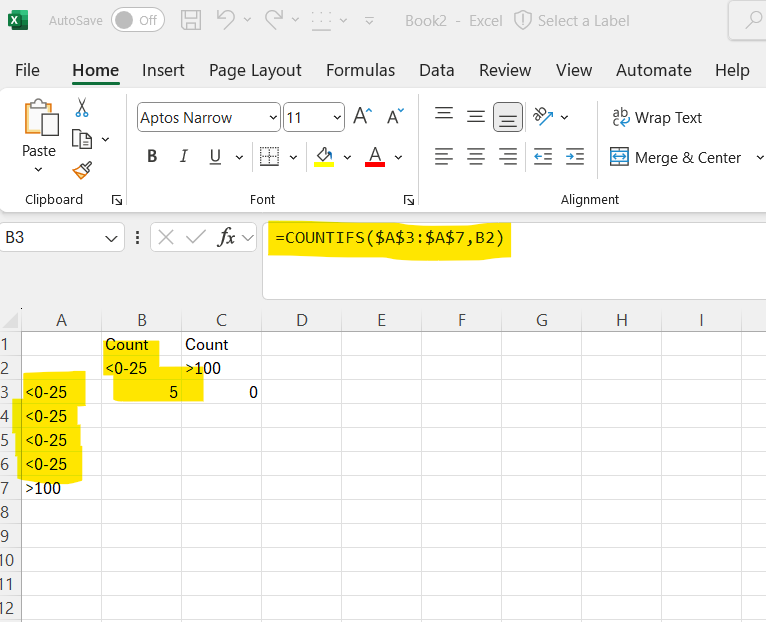Open the File menu tab
The height and width of the screenshot is (622, 766).
coord(27,70)
